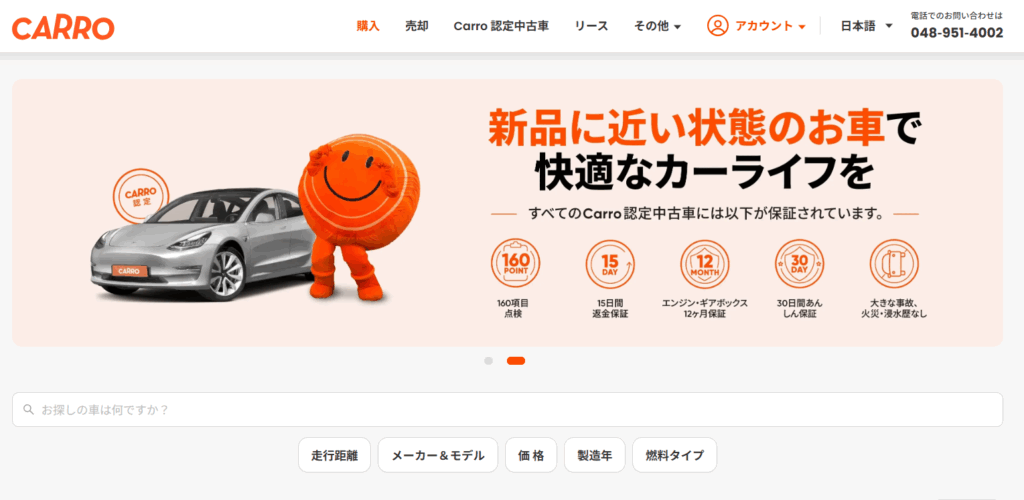
Task: Open the メーカー＆モデル filter
Action: pos(438,455)
